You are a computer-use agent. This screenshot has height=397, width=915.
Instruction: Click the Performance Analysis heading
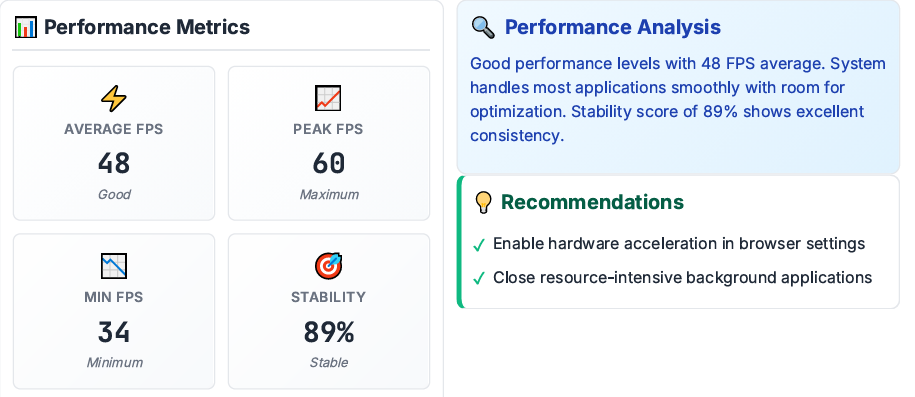(x=613, y=27)
